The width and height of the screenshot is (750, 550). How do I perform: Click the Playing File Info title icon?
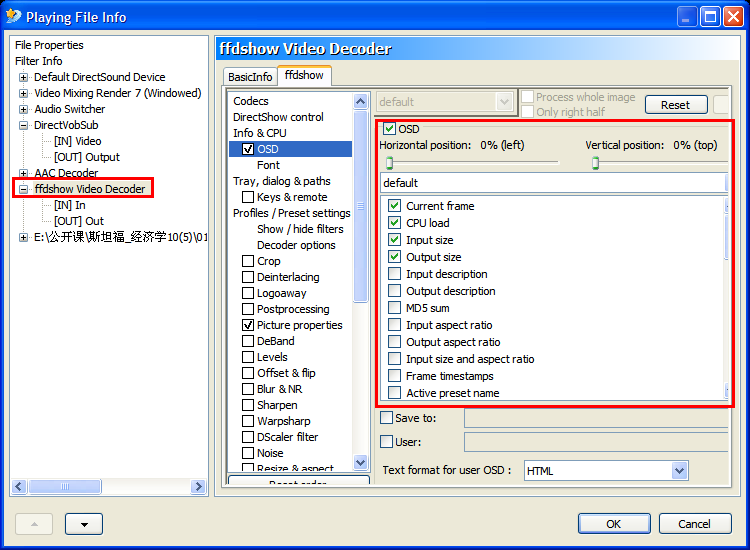[14, 16]
